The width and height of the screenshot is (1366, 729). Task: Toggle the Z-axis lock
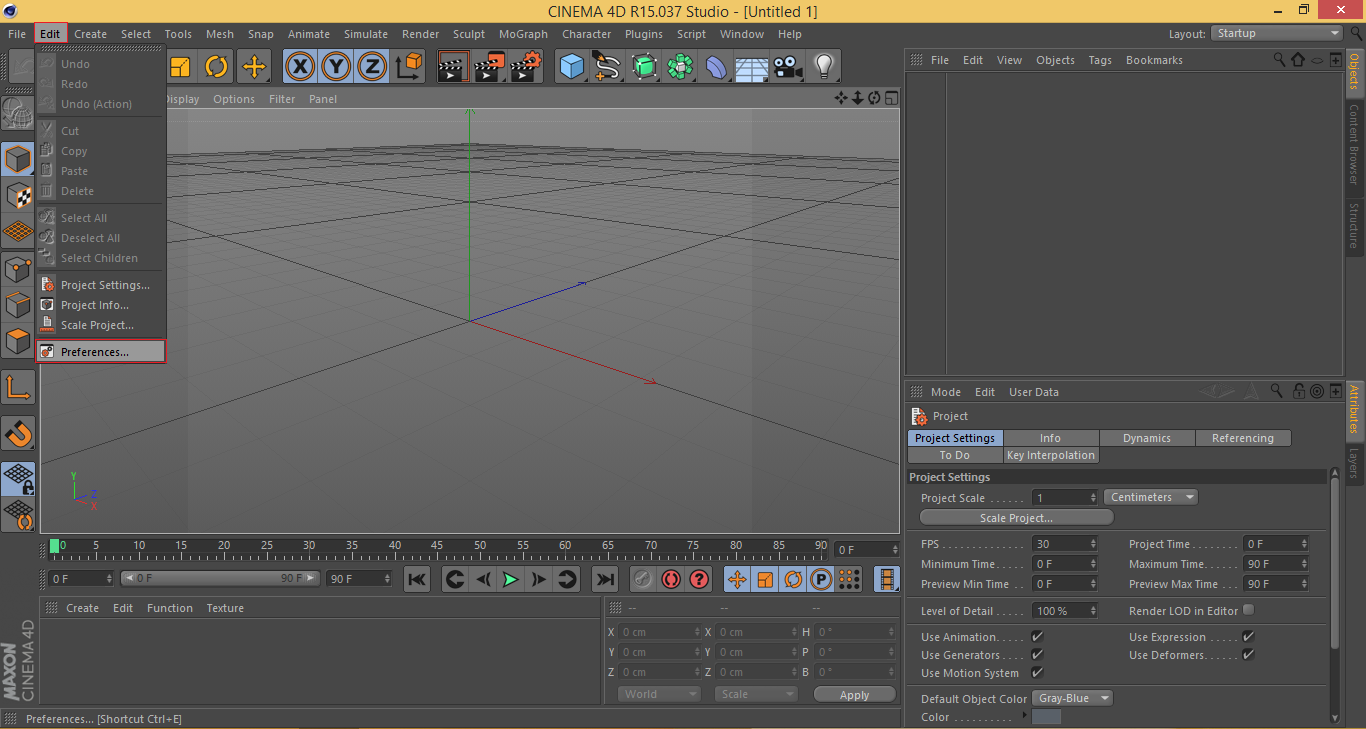click(x=372, y=67)
